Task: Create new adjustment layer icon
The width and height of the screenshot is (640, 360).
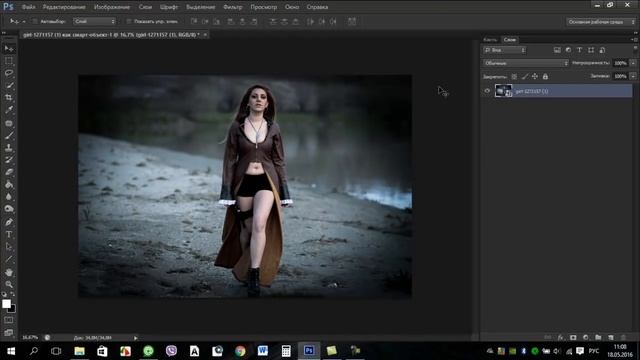Action: pyautogui.click(x=586, y=338)
